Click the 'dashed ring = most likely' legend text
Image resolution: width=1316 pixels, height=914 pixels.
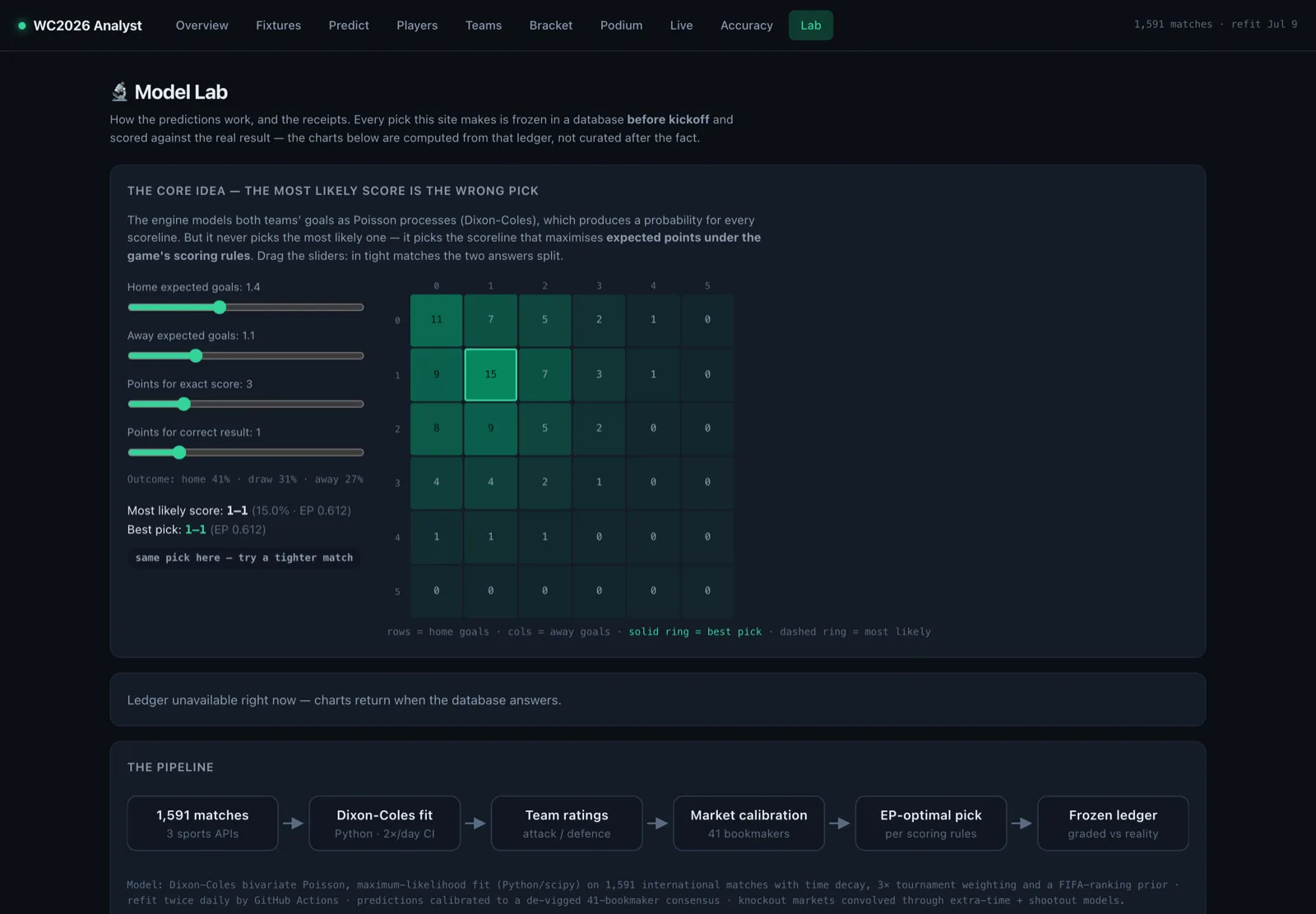pos(855,632)
